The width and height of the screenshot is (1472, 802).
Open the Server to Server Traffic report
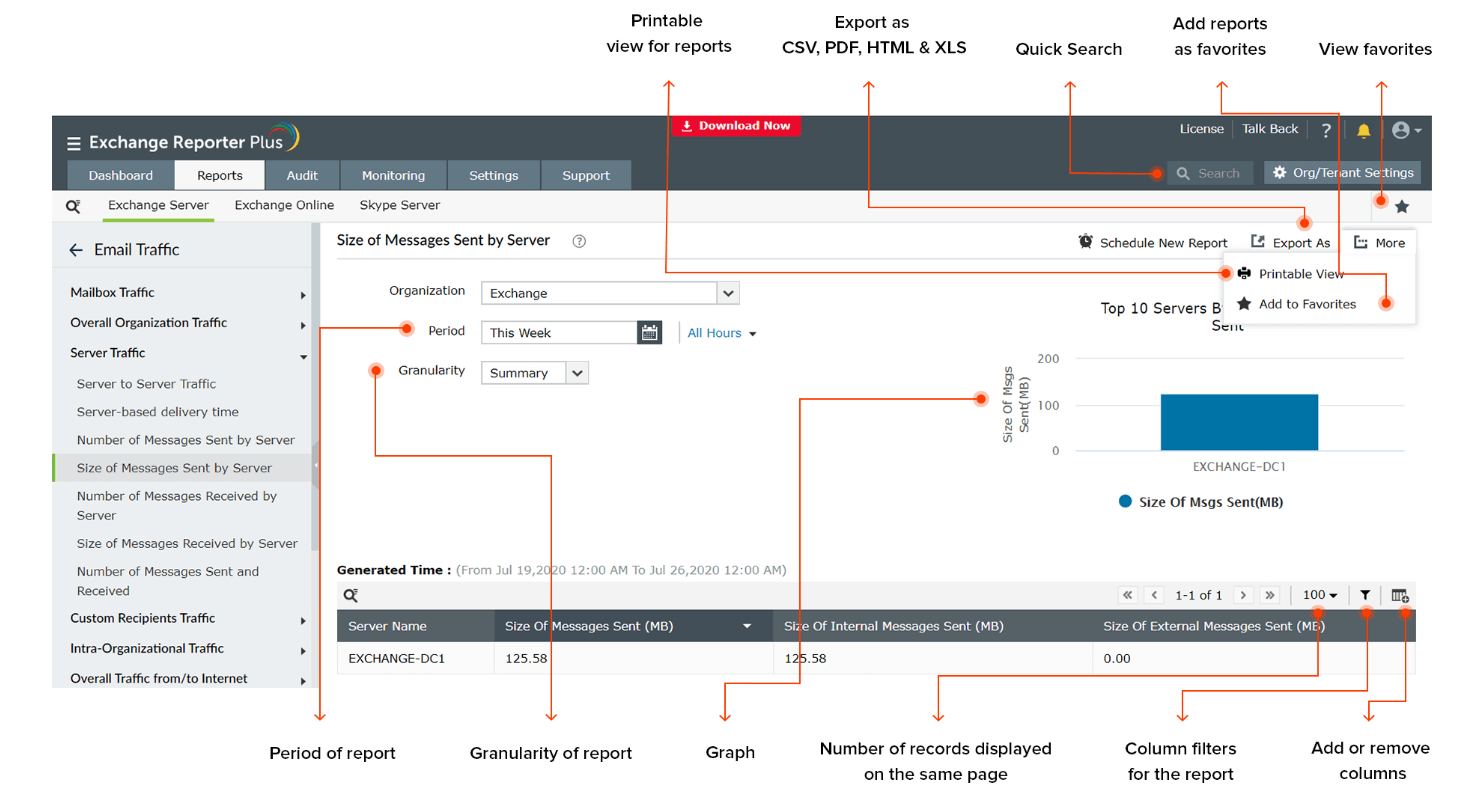coord(146,384)
